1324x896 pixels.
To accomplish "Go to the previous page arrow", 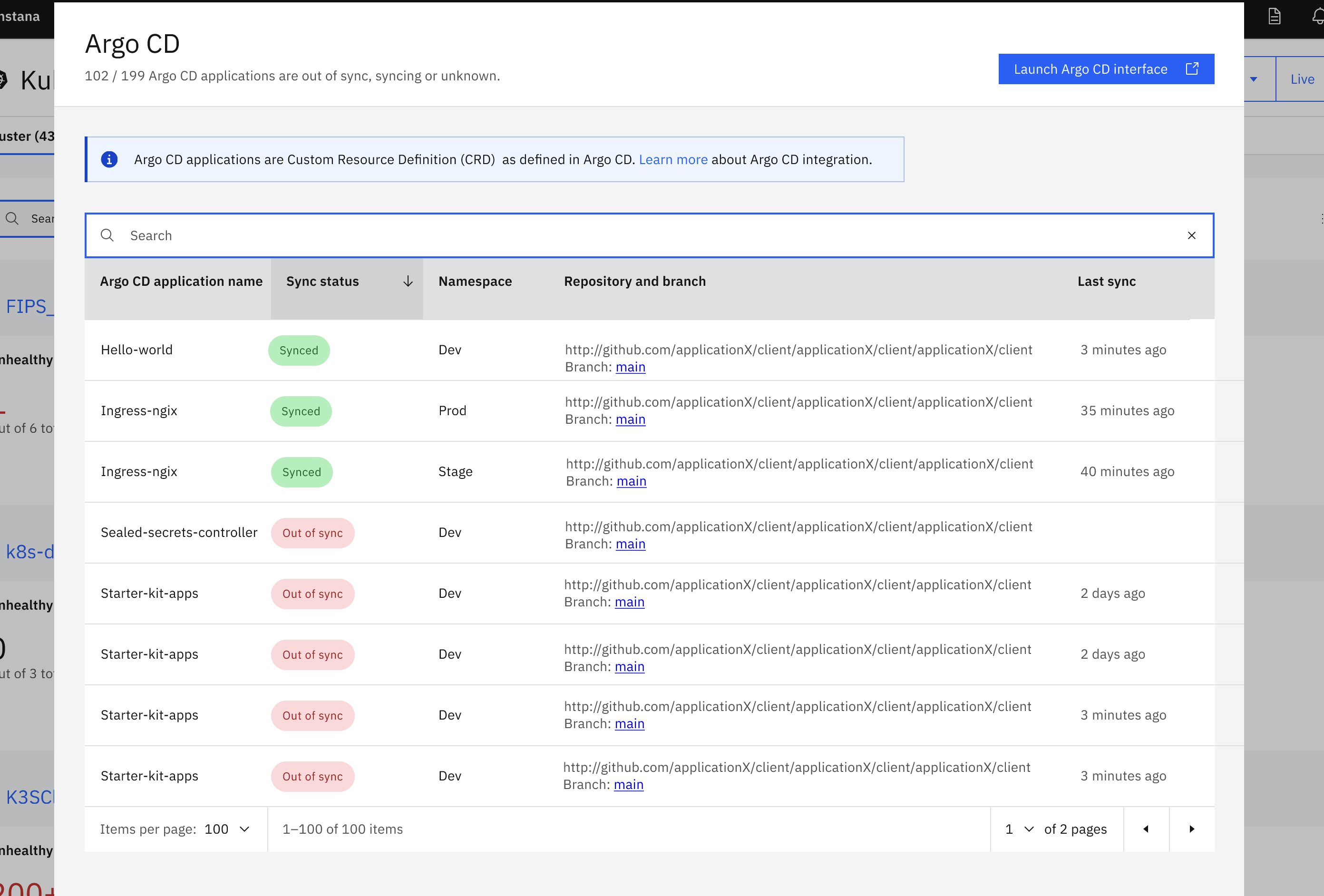I will point(1146,829).
